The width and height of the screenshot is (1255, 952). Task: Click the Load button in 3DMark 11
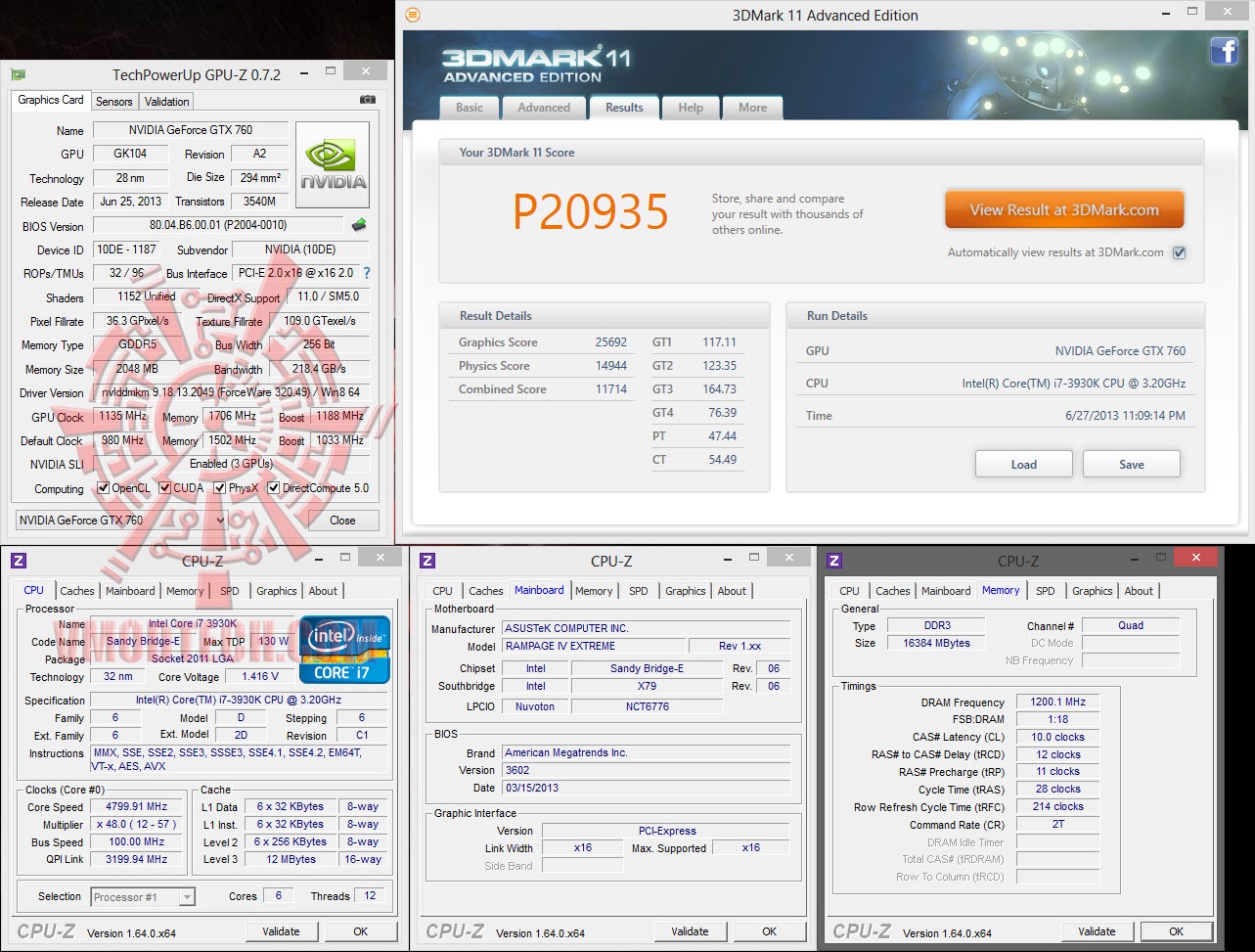click(x=1024, y=464)
